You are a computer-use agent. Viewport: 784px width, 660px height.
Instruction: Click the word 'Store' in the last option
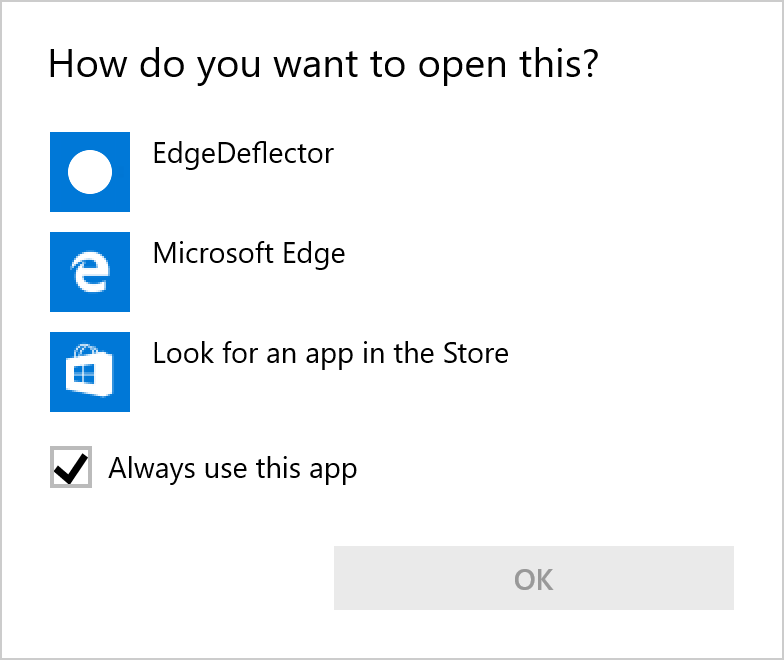pos(476,353)
